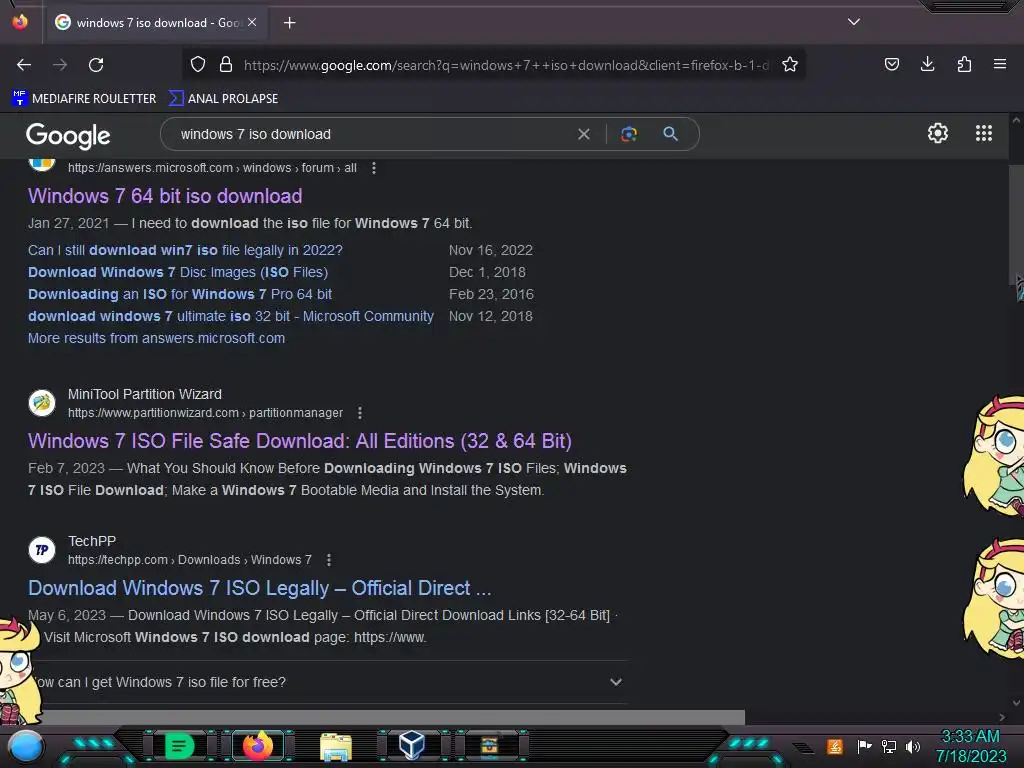1024x768 pixels.
Task: Open MEDIAFIRE ROULETTER bookmark
Action: 84,99
